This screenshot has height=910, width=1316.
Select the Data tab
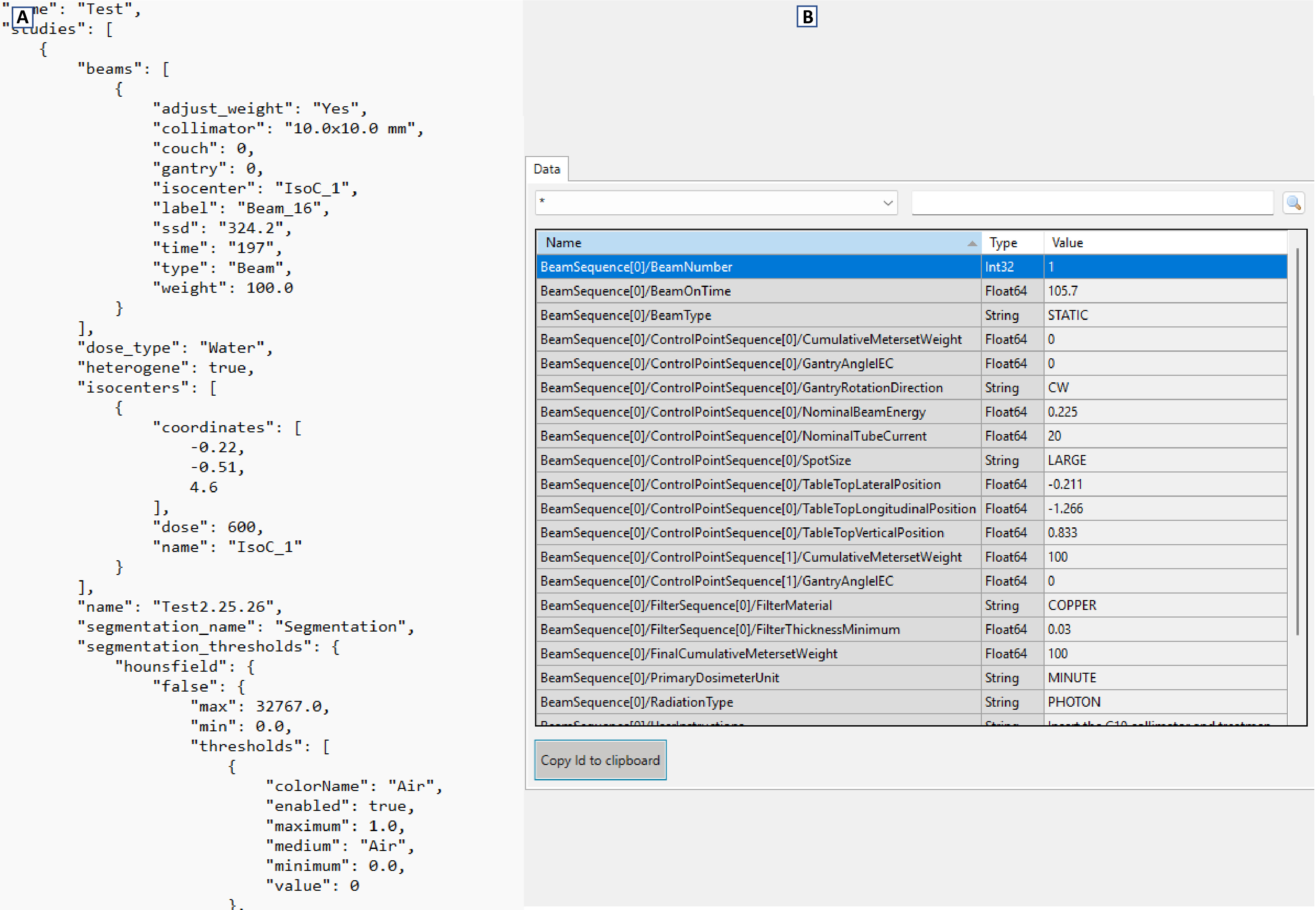(x=547, y=169)
